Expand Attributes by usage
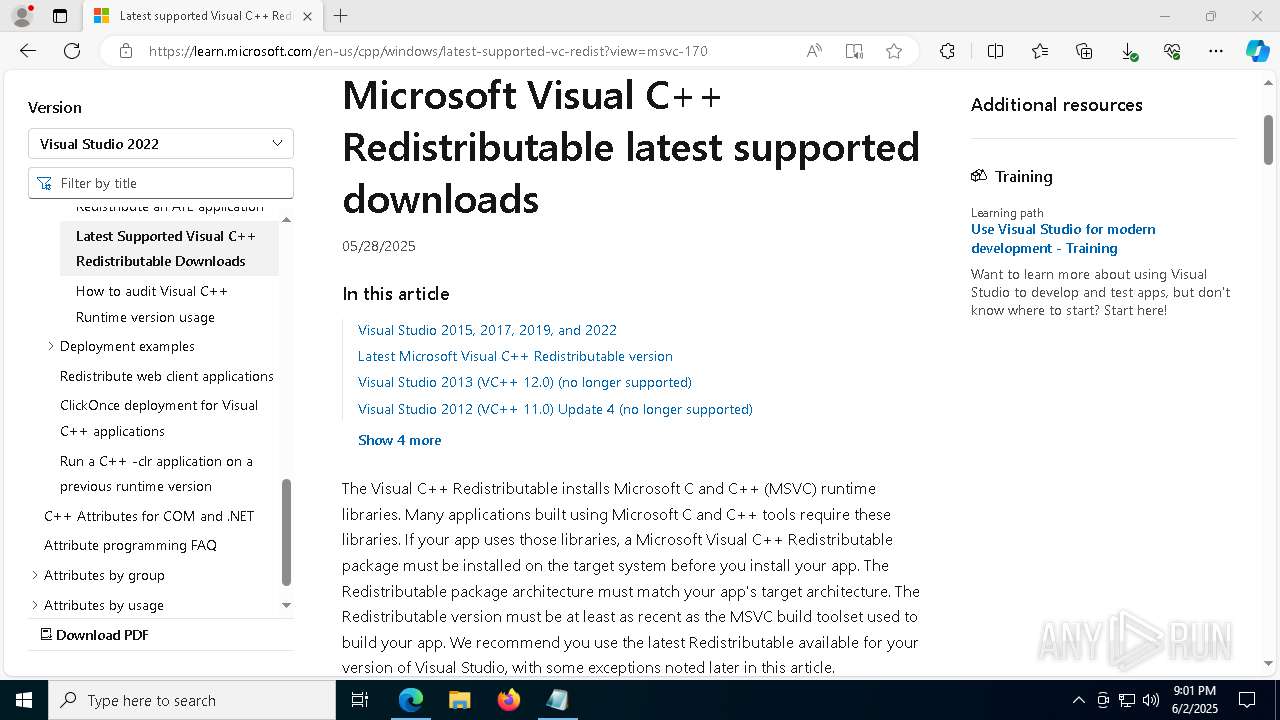This screenshot has height=720, width=1280. [x=35, y=605]
